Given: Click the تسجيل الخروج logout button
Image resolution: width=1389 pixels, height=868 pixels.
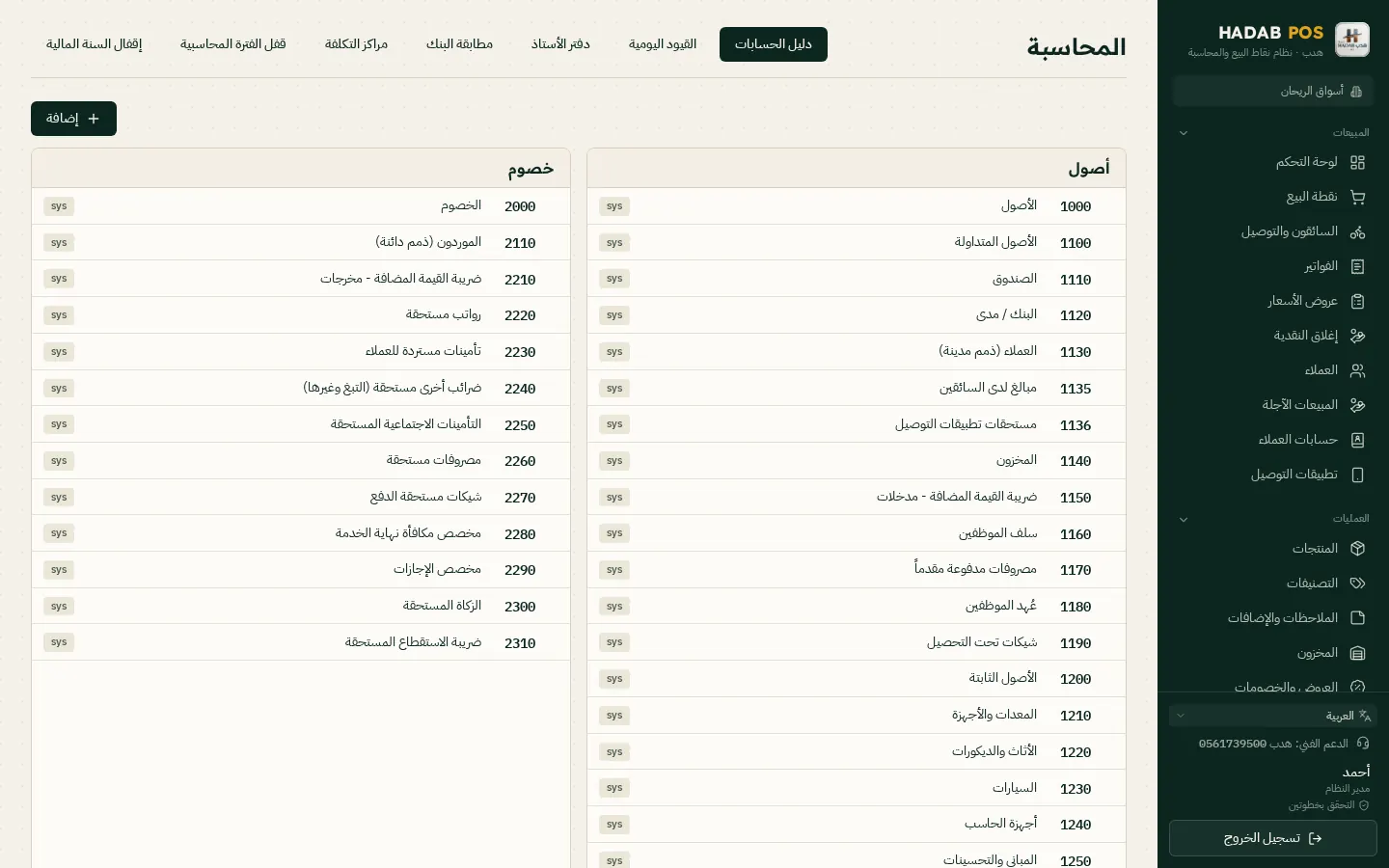Looking at the screenshot, I should tap(1273, 838).
